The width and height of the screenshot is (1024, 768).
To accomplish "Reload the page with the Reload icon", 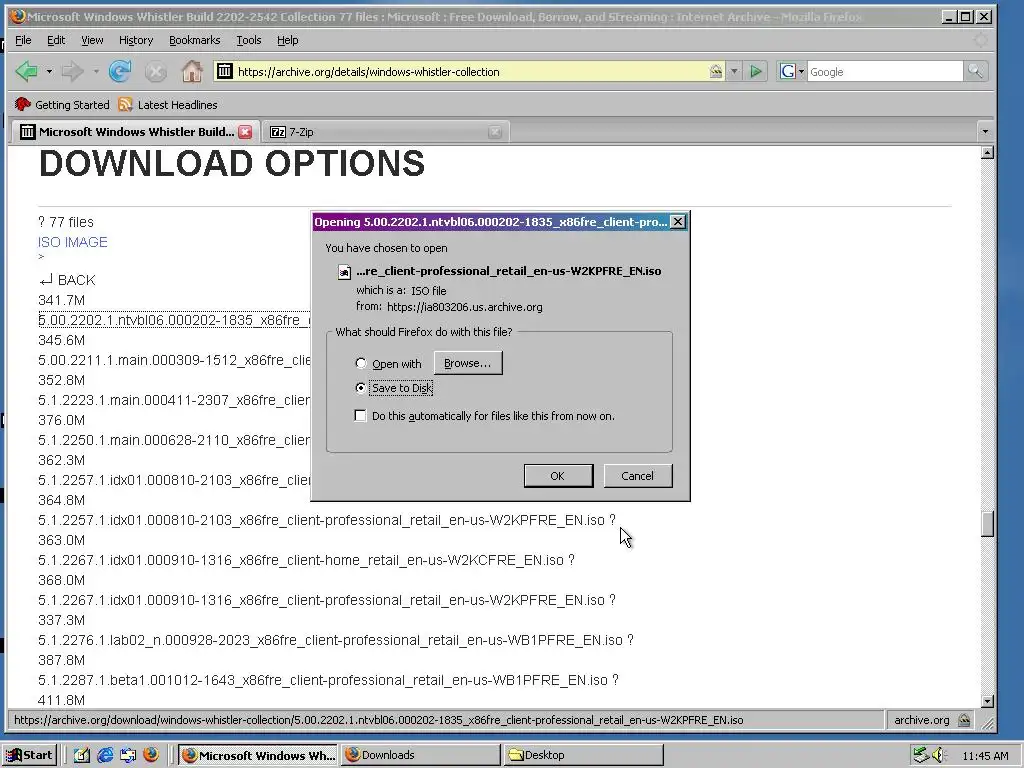I will (x=120, y=71).
